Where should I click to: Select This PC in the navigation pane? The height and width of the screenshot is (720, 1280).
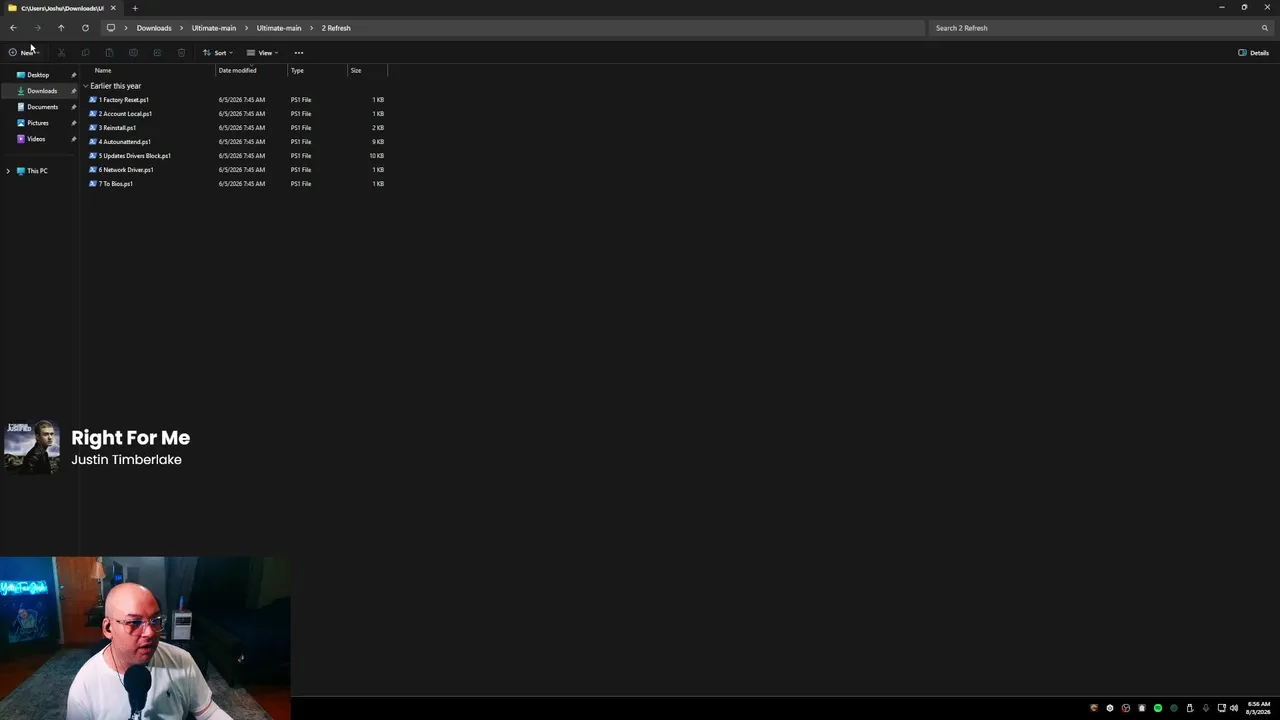point(37,171)
